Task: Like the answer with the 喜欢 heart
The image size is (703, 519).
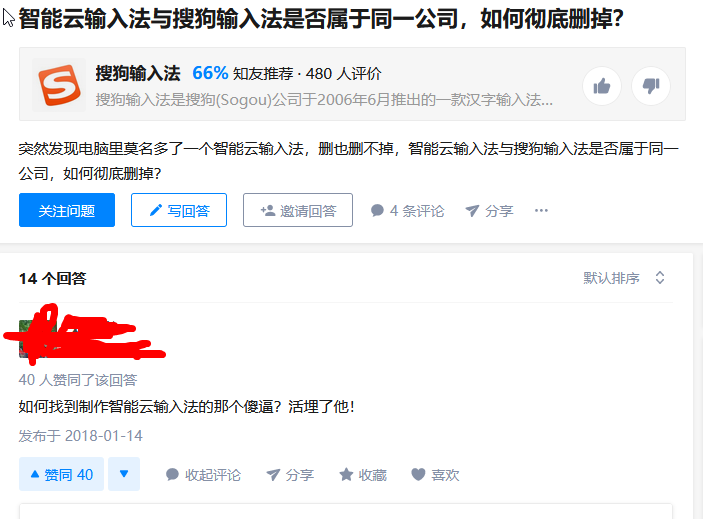Action: [435, 475]
